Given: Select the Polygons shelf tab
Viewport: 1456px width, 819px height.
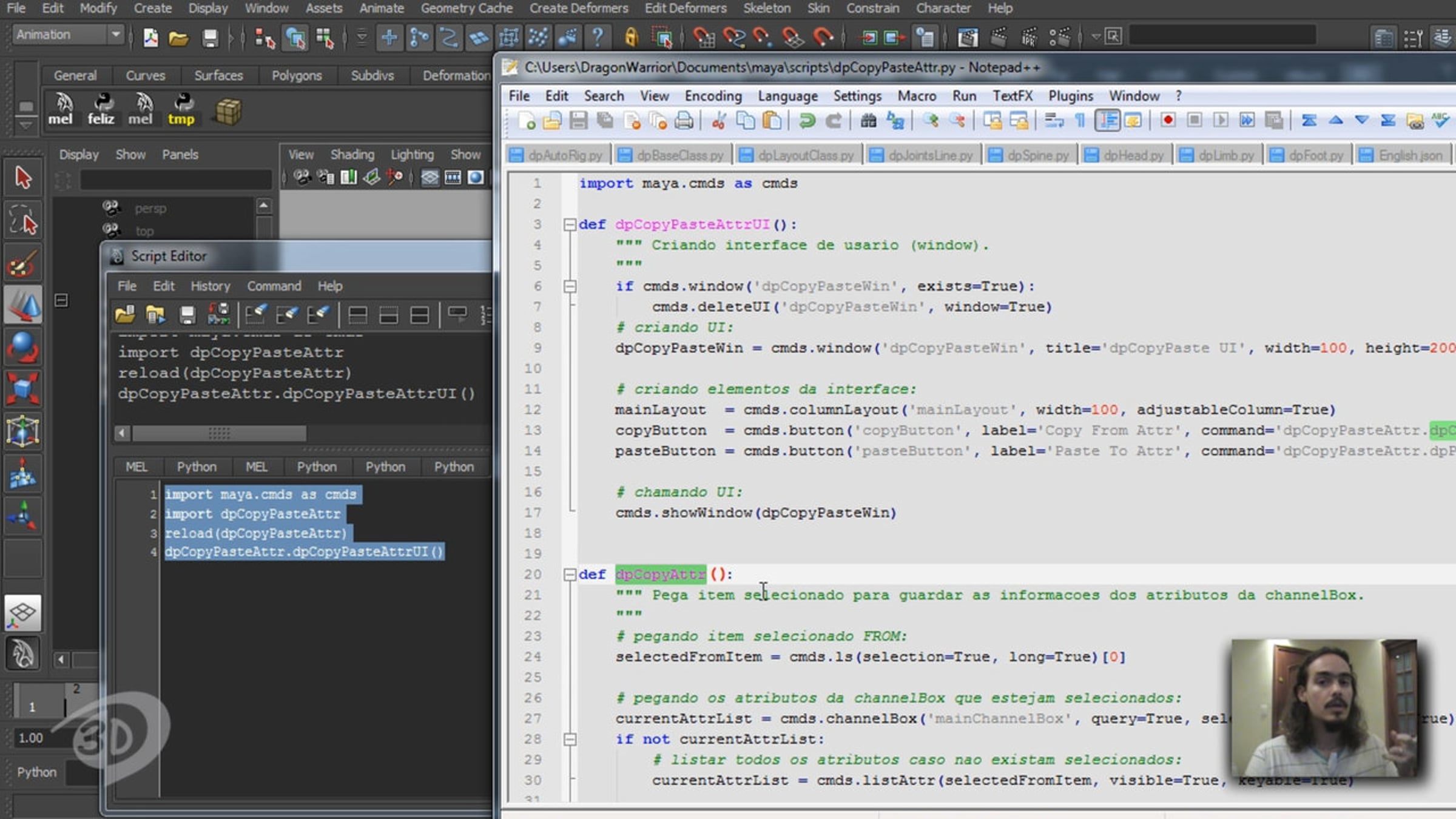Looking at the screenshot, I should [297, 75].
